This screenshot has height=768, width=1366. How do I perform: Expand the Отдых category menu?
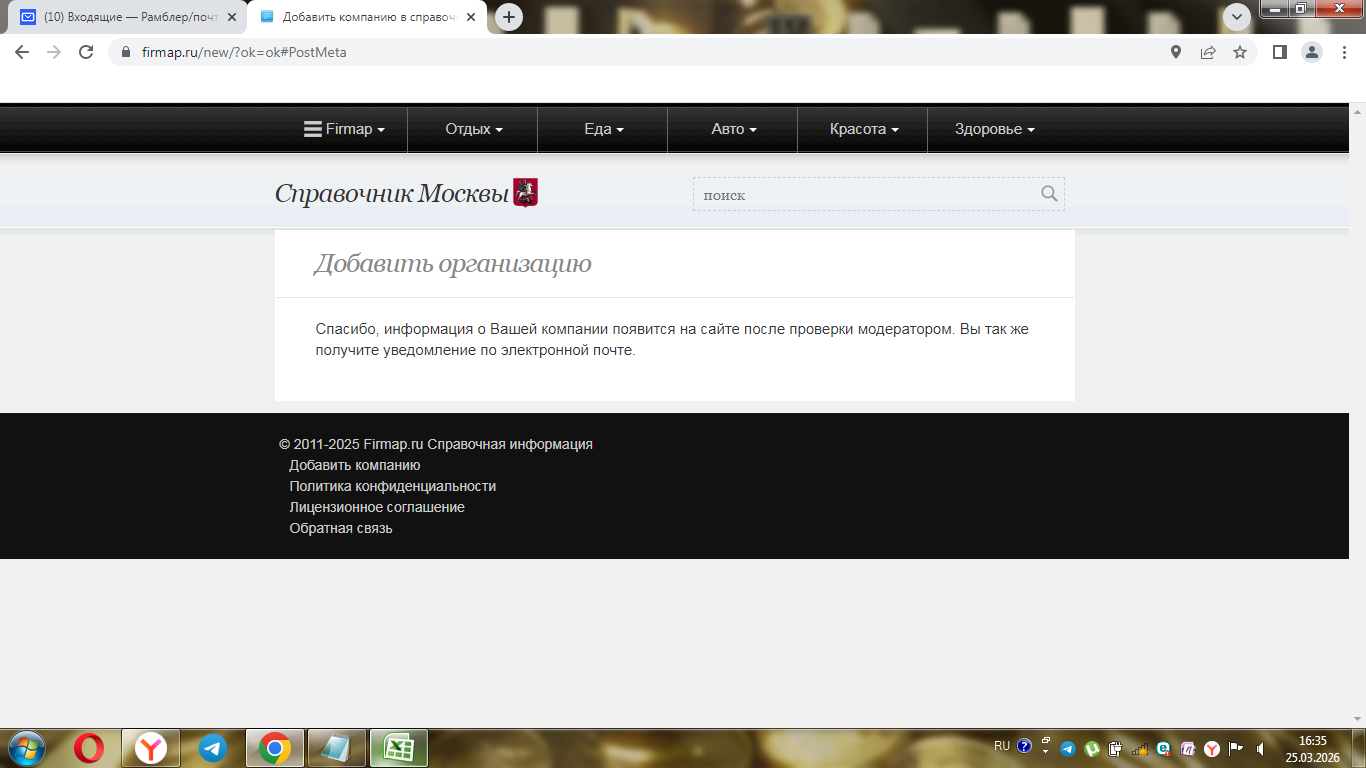pyautogui.click(x=474, y=129)
